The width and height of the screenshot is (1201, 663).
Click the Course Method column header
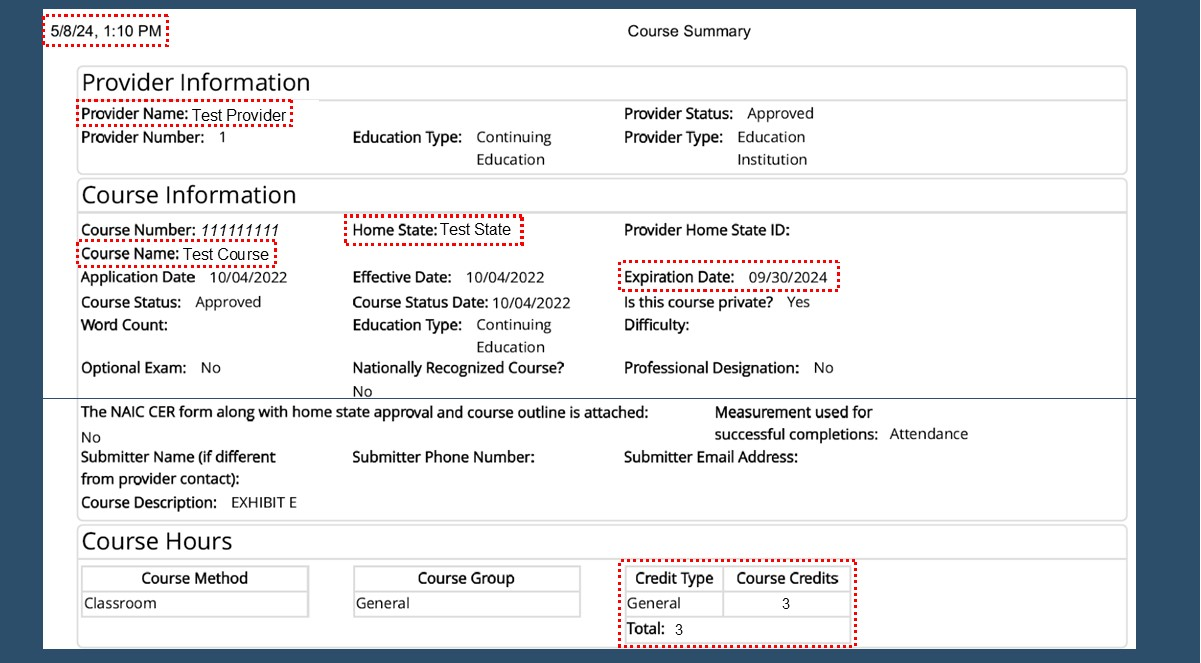tap(194, 578)
